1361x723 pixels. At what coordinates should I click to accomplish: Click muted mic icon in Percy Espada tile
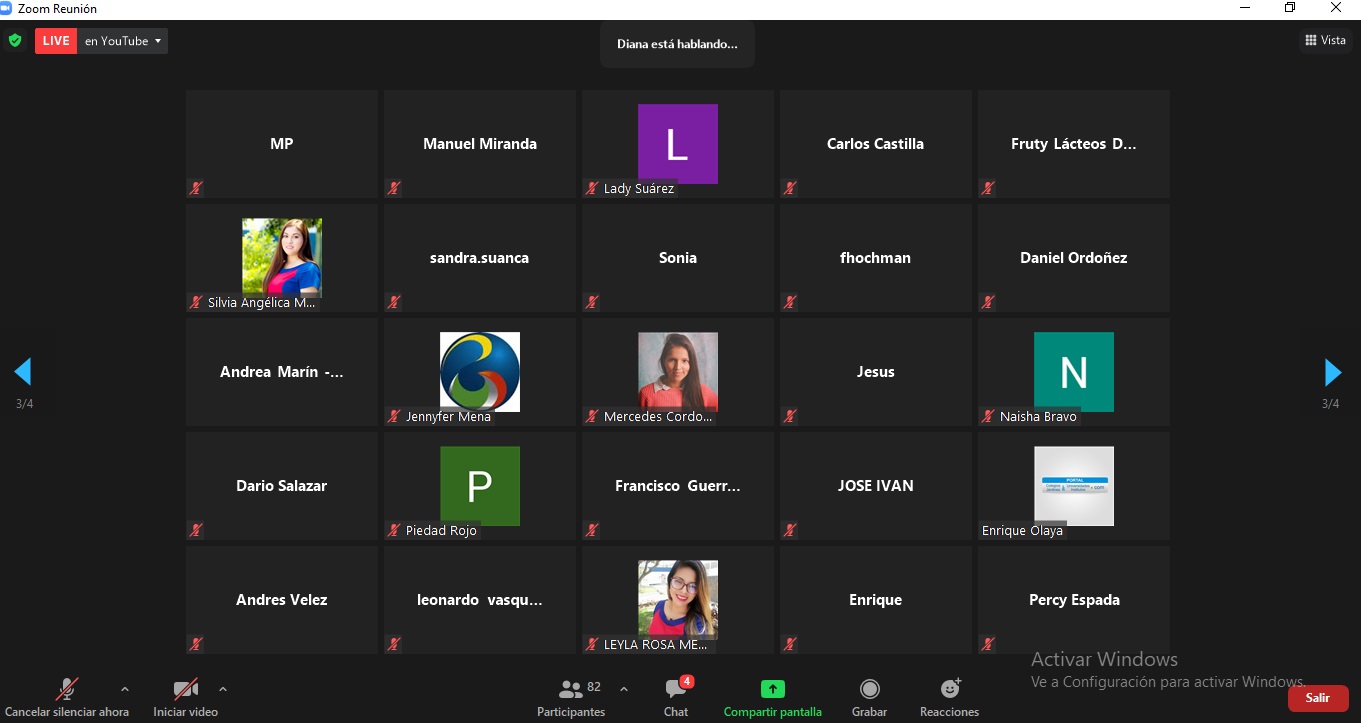(x=989, y=644)
